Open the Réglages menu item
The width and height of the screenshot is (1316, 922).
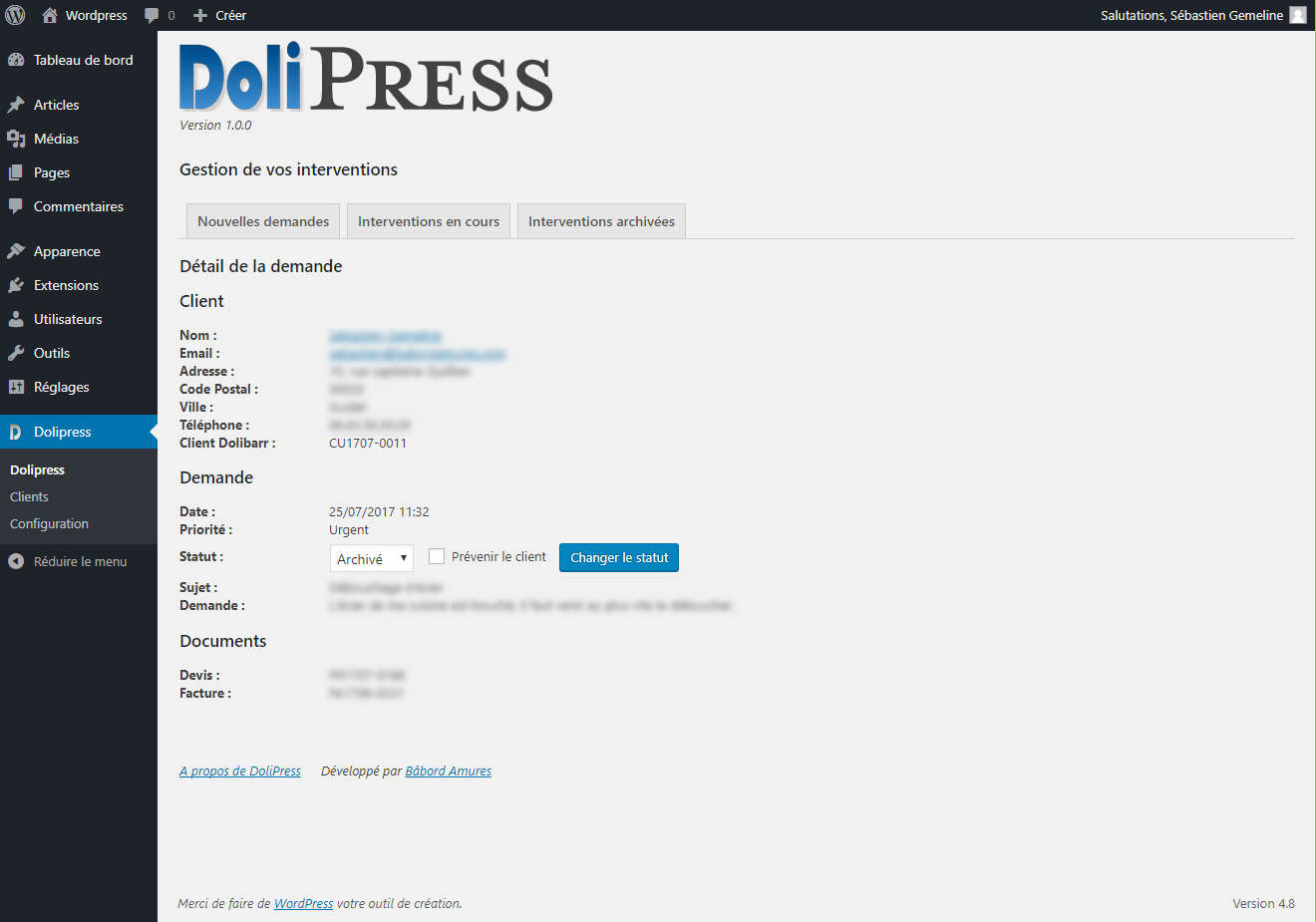pos(79,387)
